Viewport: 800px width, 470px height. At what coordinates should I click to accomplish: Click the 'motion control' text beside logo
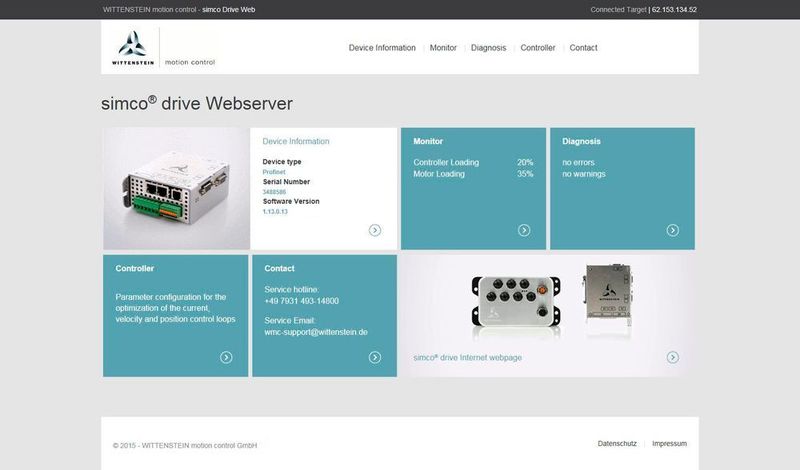click(x=190, y=62)
